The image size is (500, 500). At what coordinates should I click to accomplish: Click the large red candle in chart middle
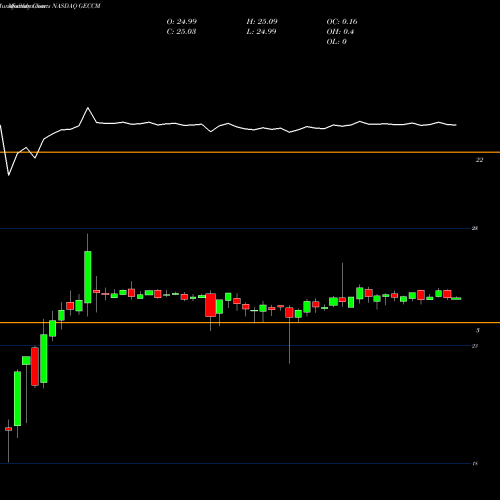coord(211,305)
